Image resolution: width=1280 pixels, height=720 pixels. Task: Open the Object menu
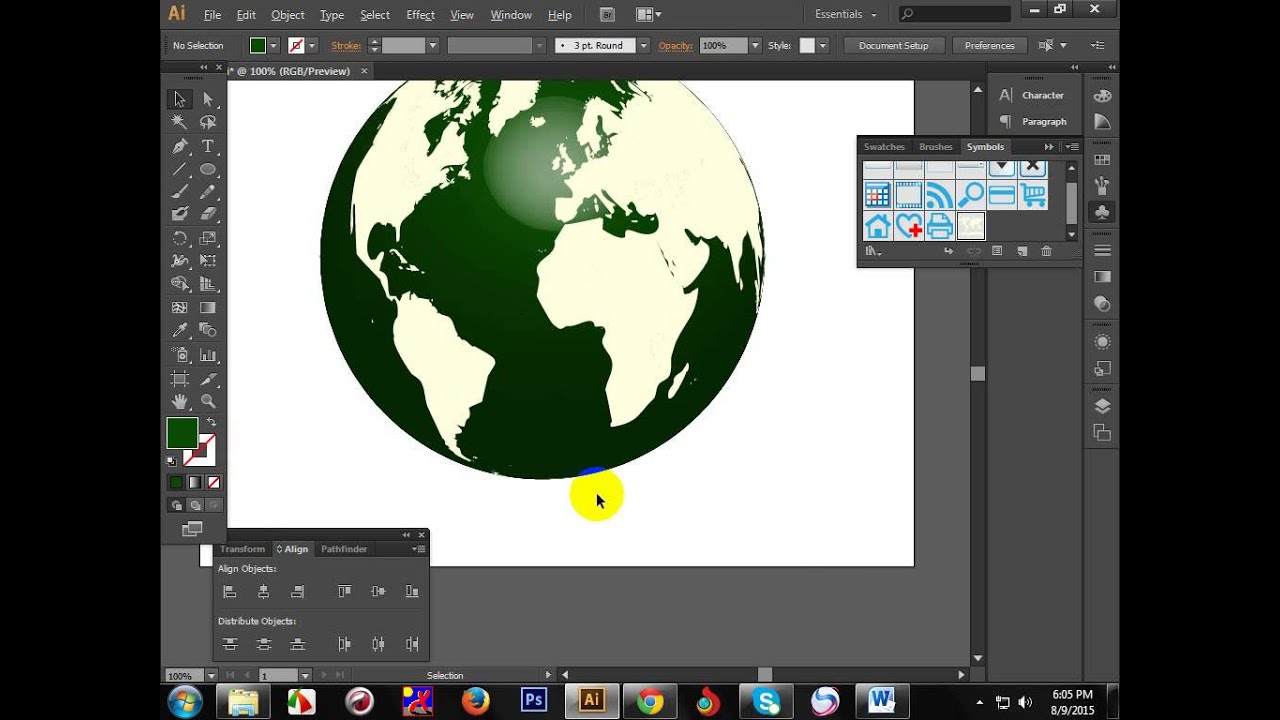[288, 15]
